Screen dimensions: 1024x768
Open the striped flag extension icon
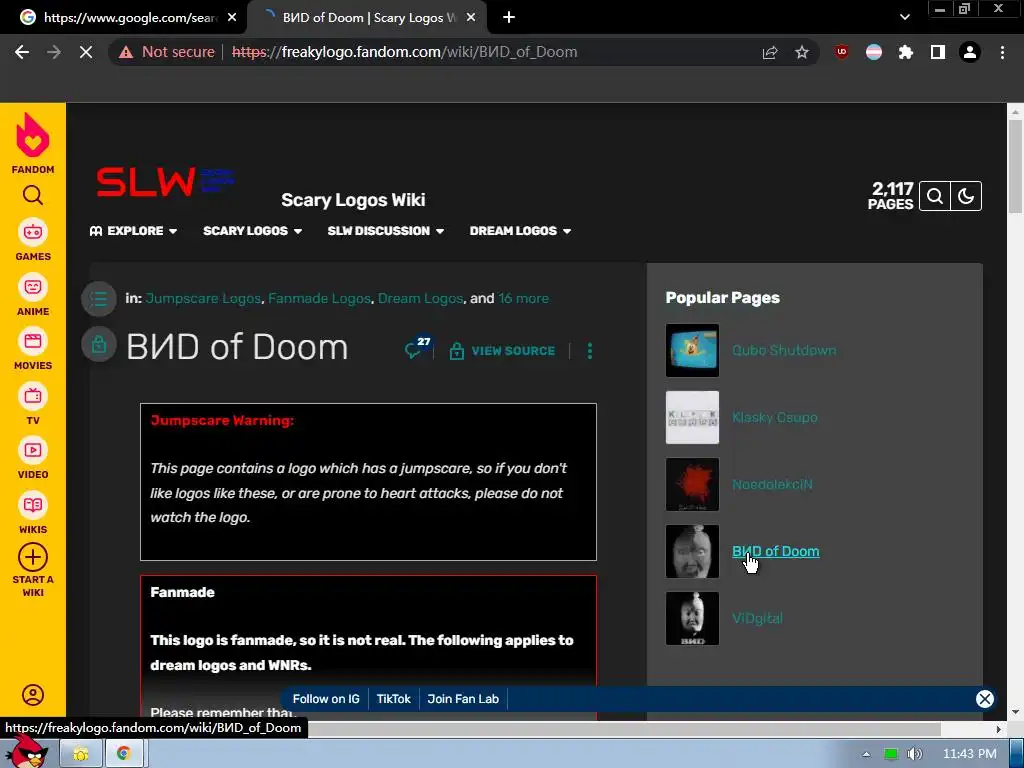pyautogui.click(x=874, y=52)
